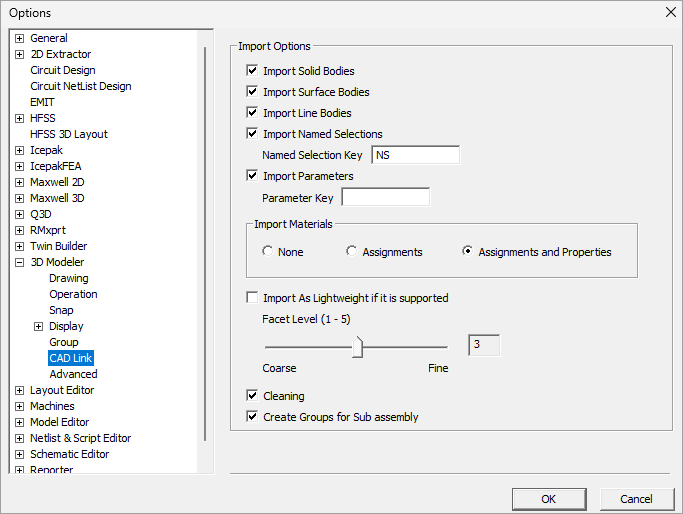Viewport: 683px width, 514px height.
Task: Uncheck Import Line Bodies
Action: (252, 112)
